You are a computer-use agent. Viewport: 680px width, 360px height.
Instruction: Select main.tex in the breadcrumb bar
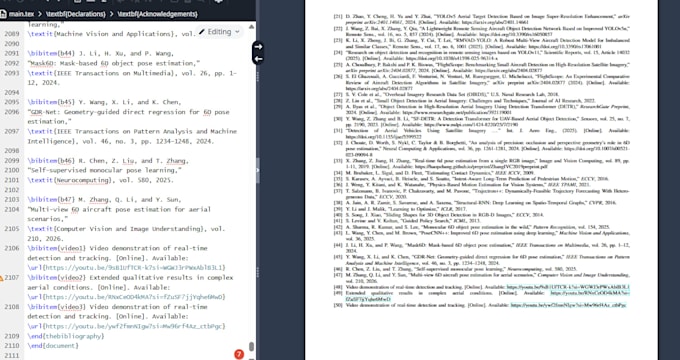click(21, 14)
